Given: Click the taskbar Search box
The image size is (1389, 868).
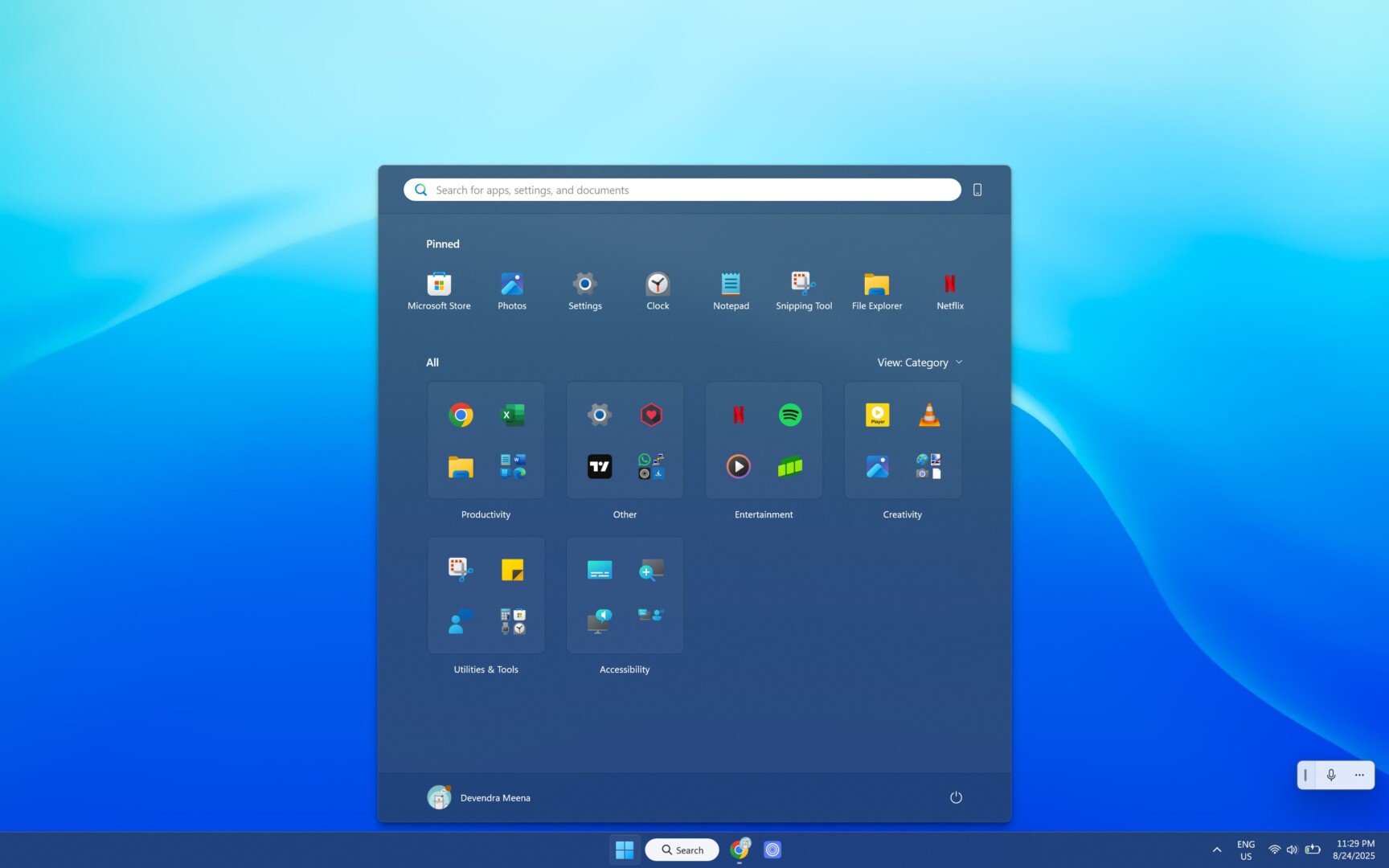Looking at the screenshot, I should coord(682,850).
